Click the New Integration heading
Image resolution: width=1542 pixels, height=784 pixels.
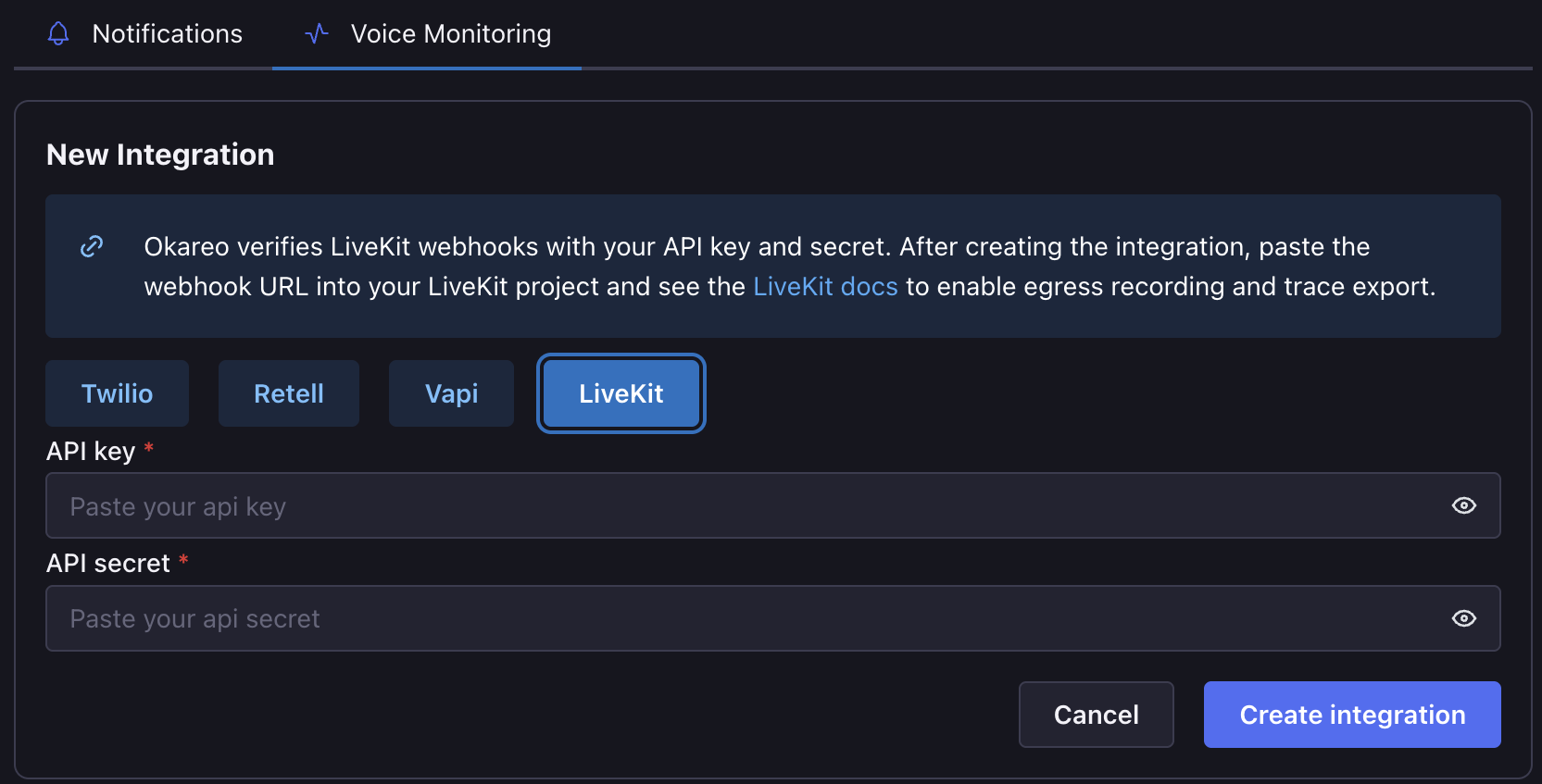point(160,155)
